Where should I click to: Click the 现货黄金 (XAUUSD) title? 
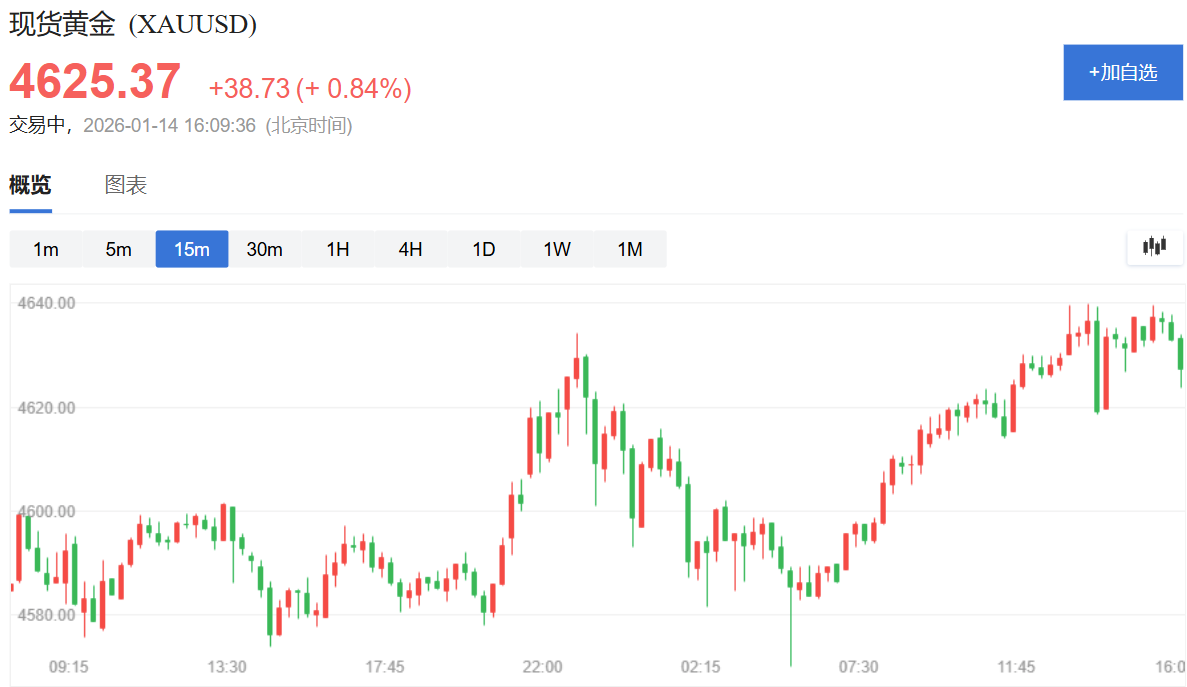tap(133, 24)
